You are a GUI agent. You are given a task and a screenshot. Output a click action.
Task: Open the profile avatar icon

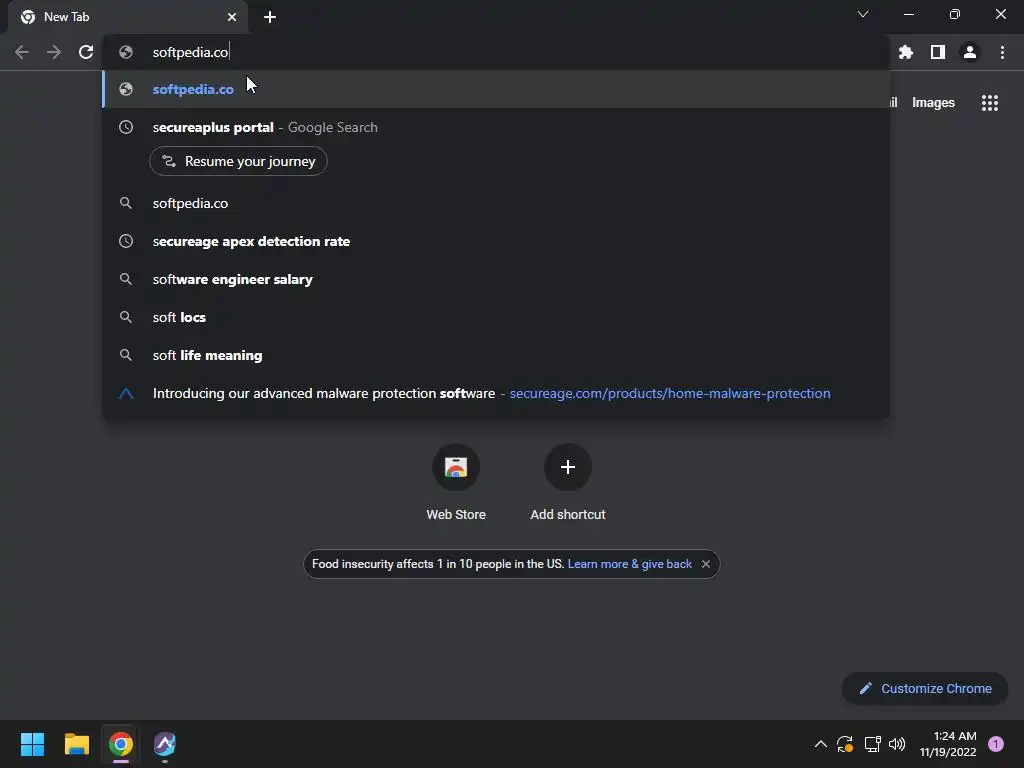point(970,52)
